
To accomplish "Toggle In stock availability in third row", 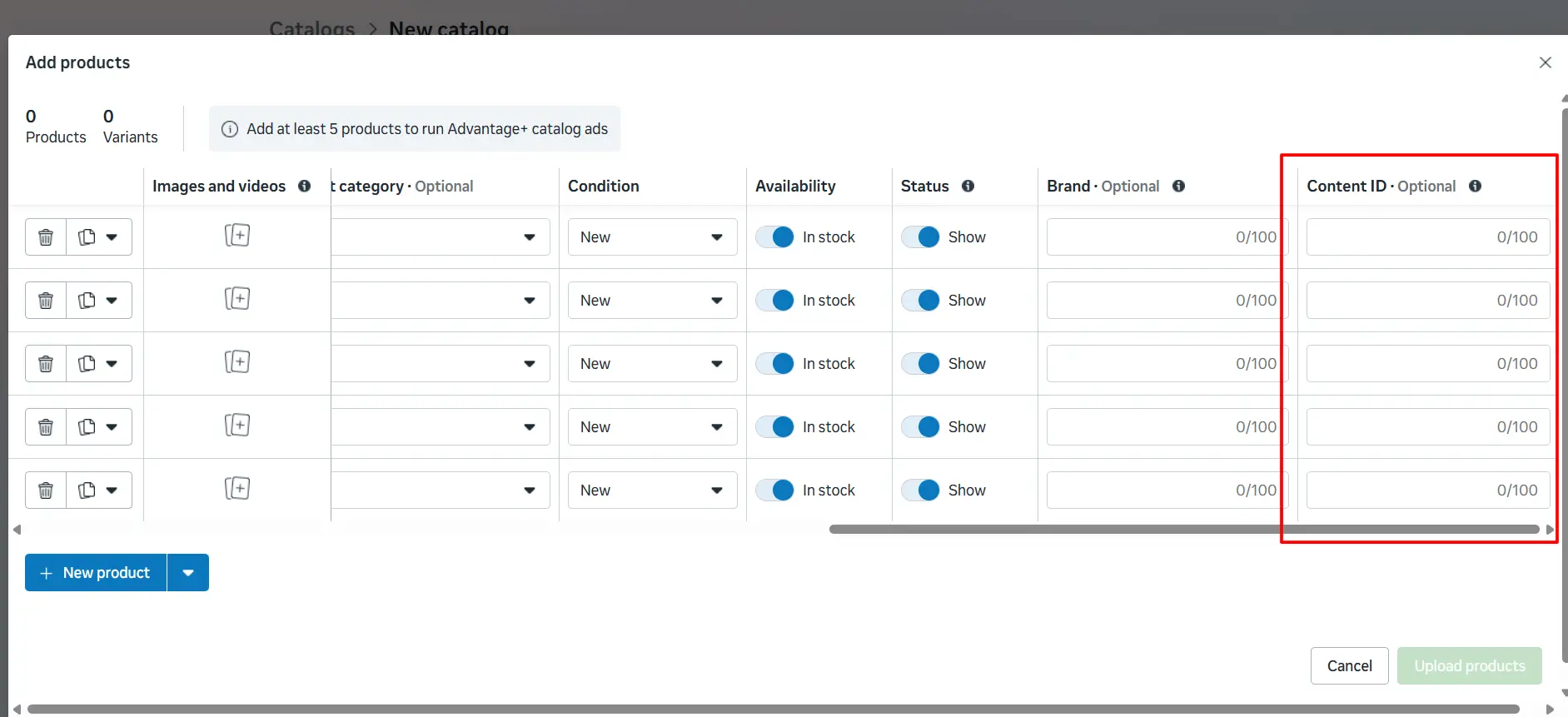I will pos(774,364).
